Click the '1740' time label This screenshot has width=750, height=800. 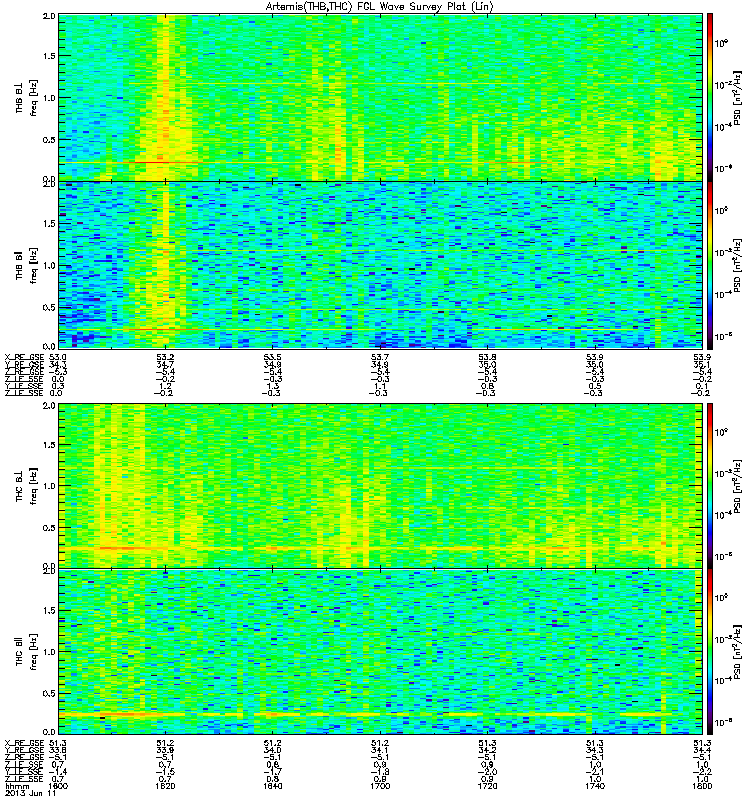[595, 786]
